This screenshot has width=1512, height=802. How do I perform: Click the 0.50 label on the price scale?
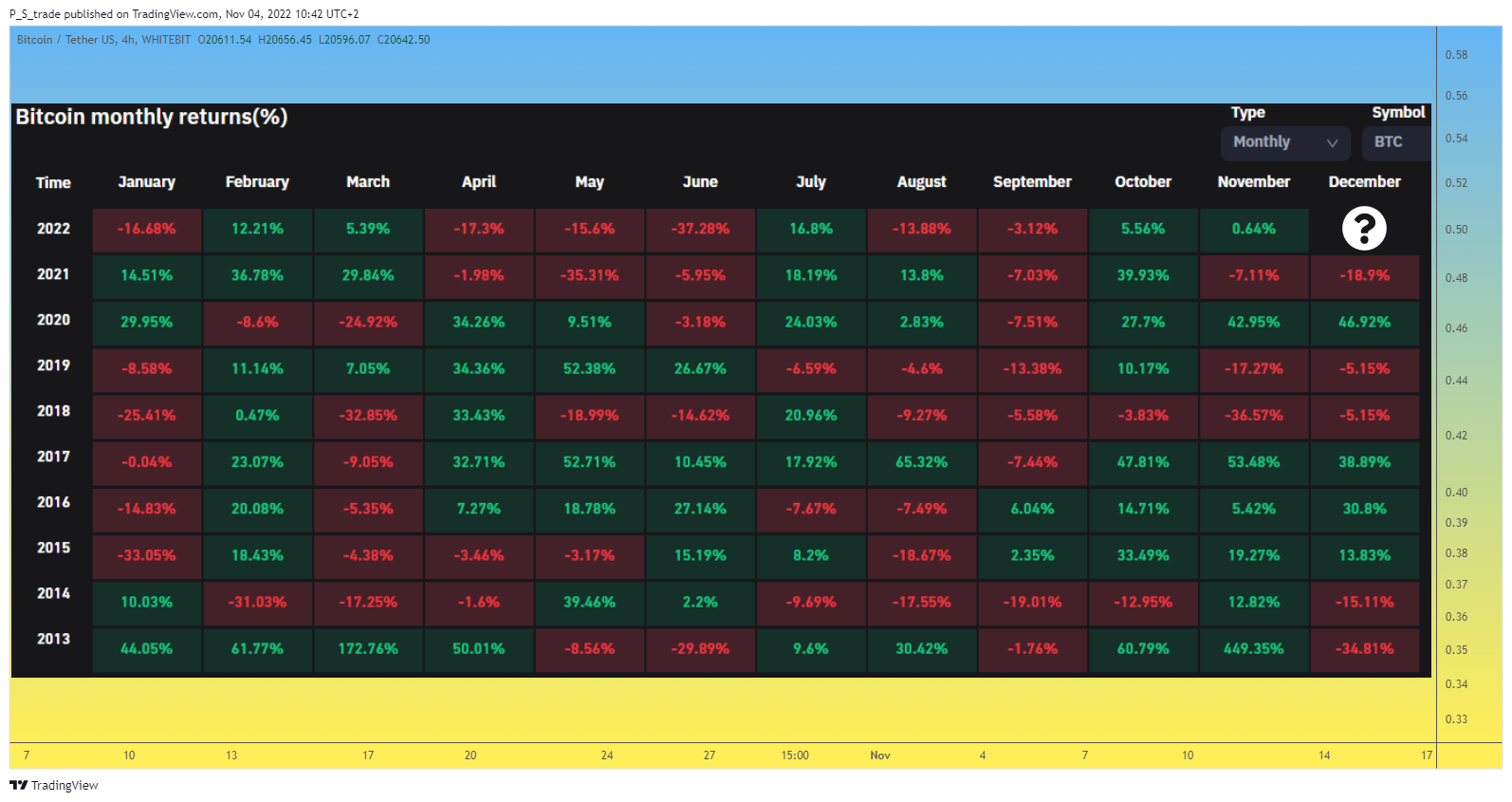point(1456,230)
